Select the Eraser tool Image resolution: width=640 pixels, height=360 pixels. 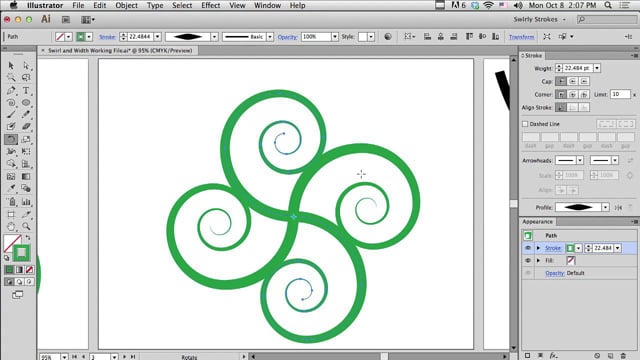click(x=26, y=127)
